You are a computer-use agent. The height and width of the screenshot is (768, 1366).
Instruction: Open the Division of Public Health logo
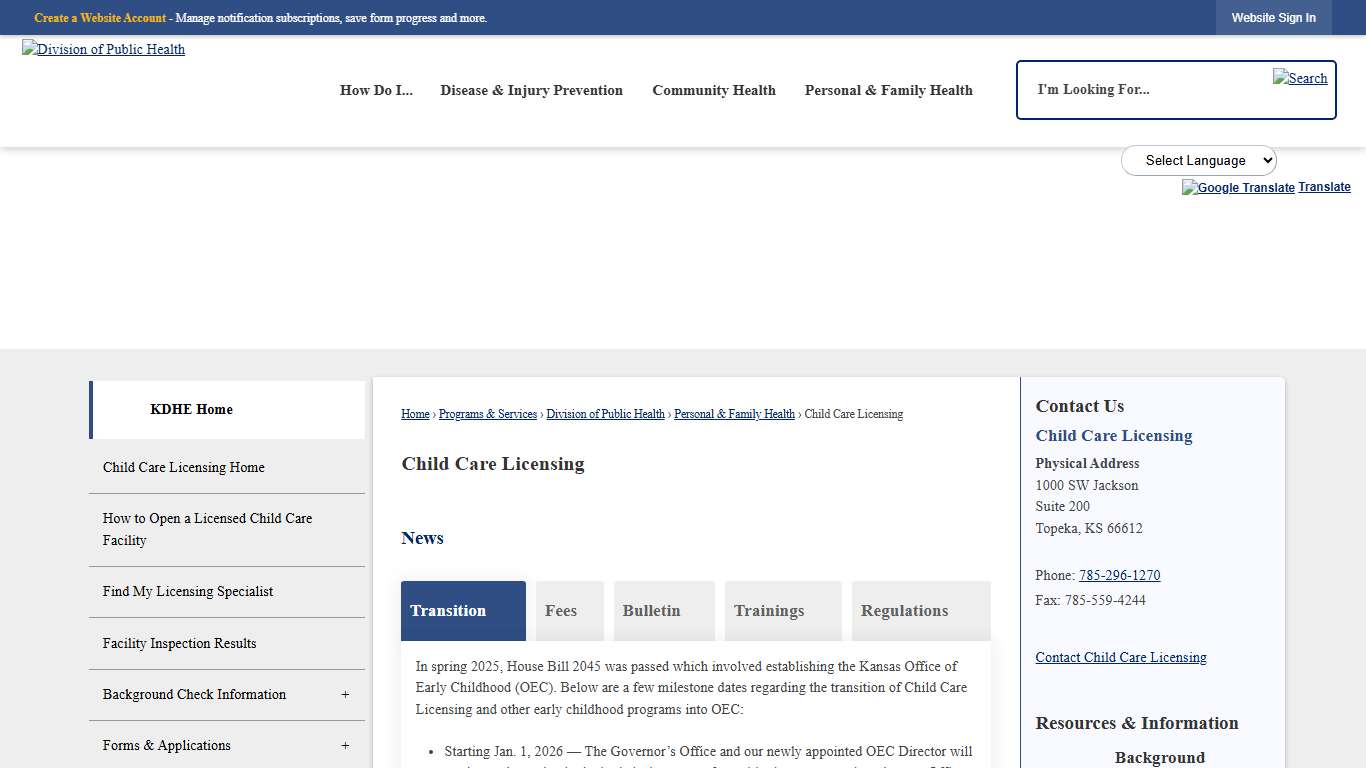coord(103,49)
